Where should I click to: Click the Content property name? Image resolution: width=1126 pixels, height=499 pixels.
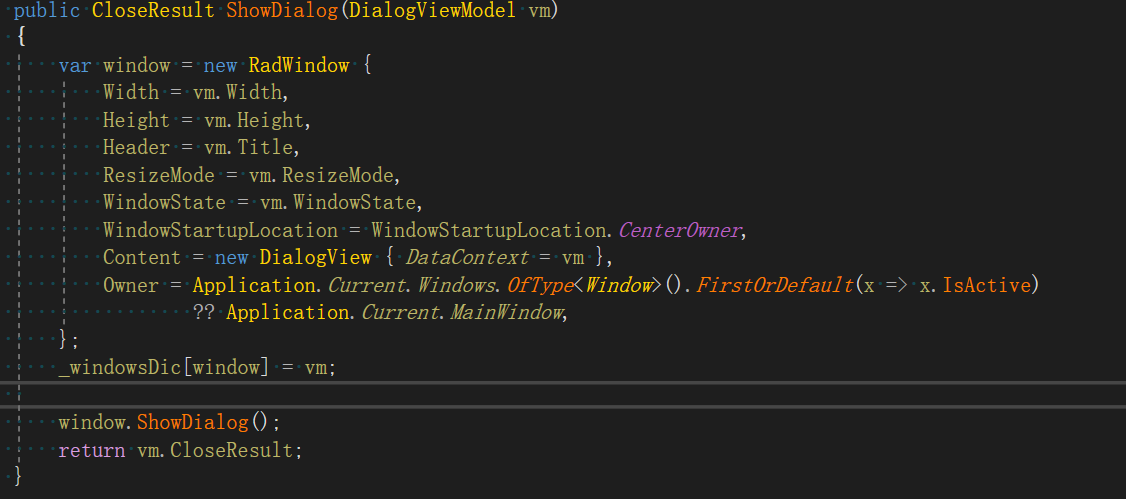142,258
